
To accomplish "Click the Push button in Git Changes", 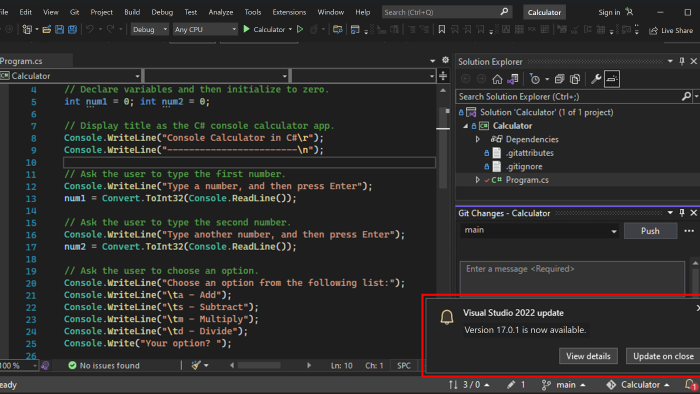I will pyautogui.click(x=650, y=231).
